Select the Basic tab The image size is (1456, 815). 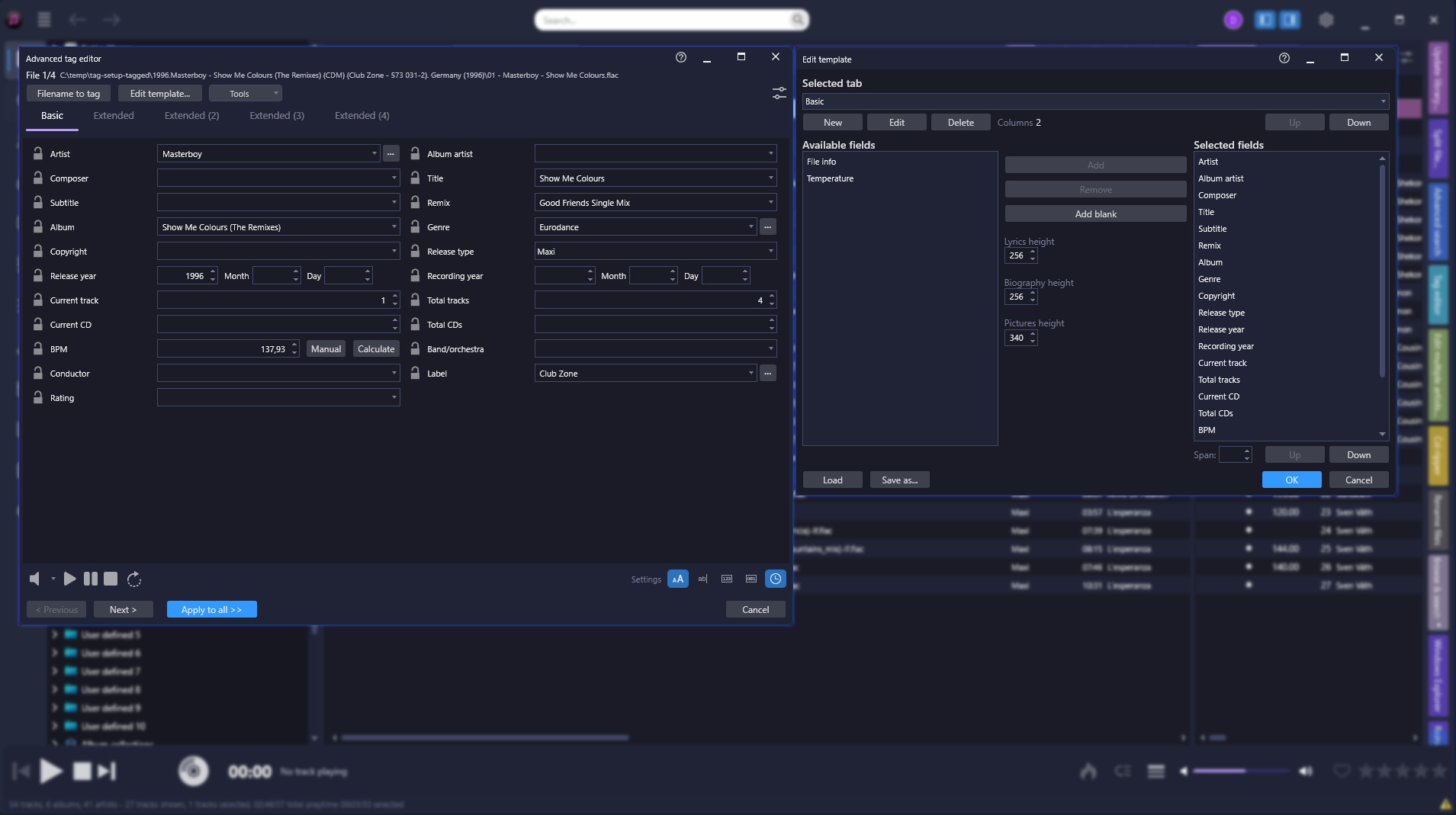click(52, 115)
